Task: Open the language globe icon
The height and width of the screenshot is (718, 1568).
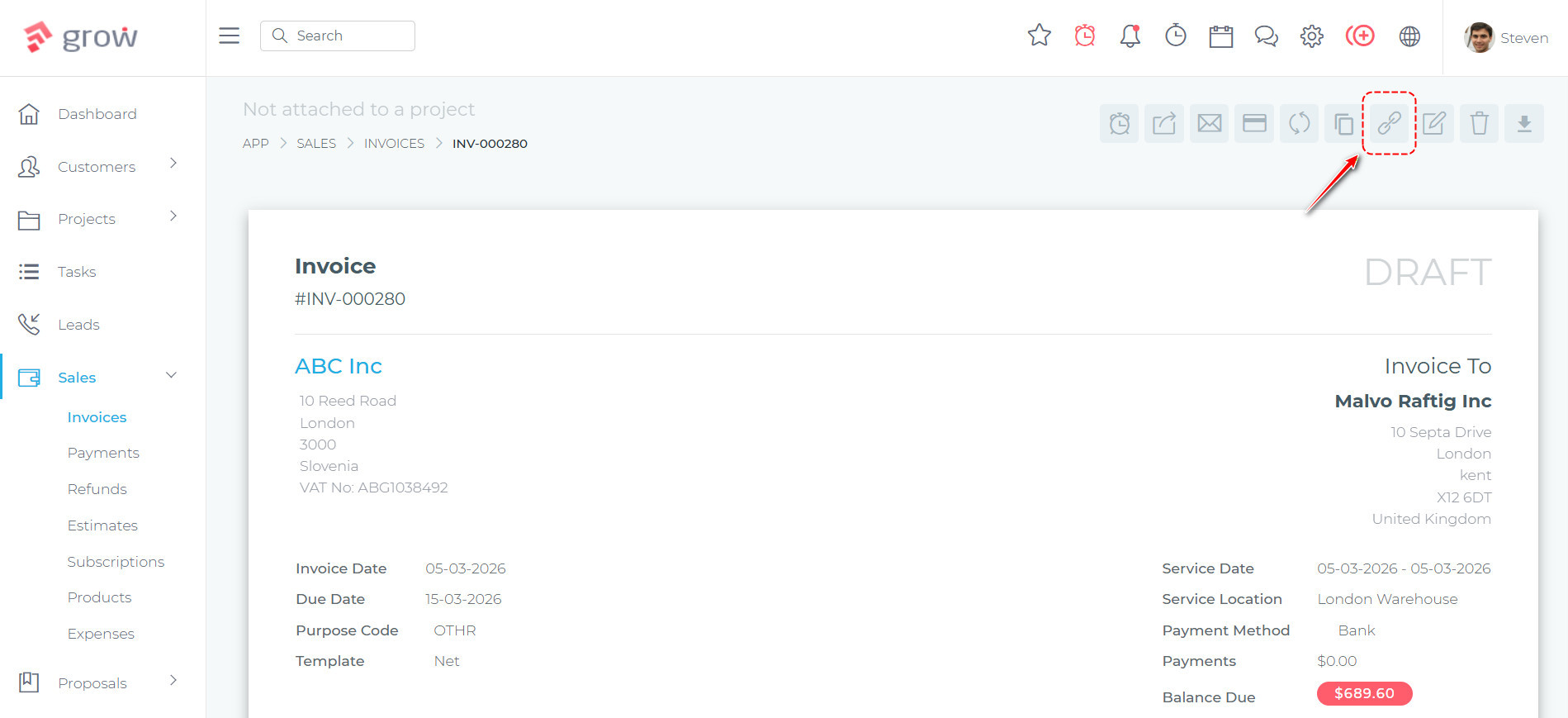Action: (x=1409, y=36)
